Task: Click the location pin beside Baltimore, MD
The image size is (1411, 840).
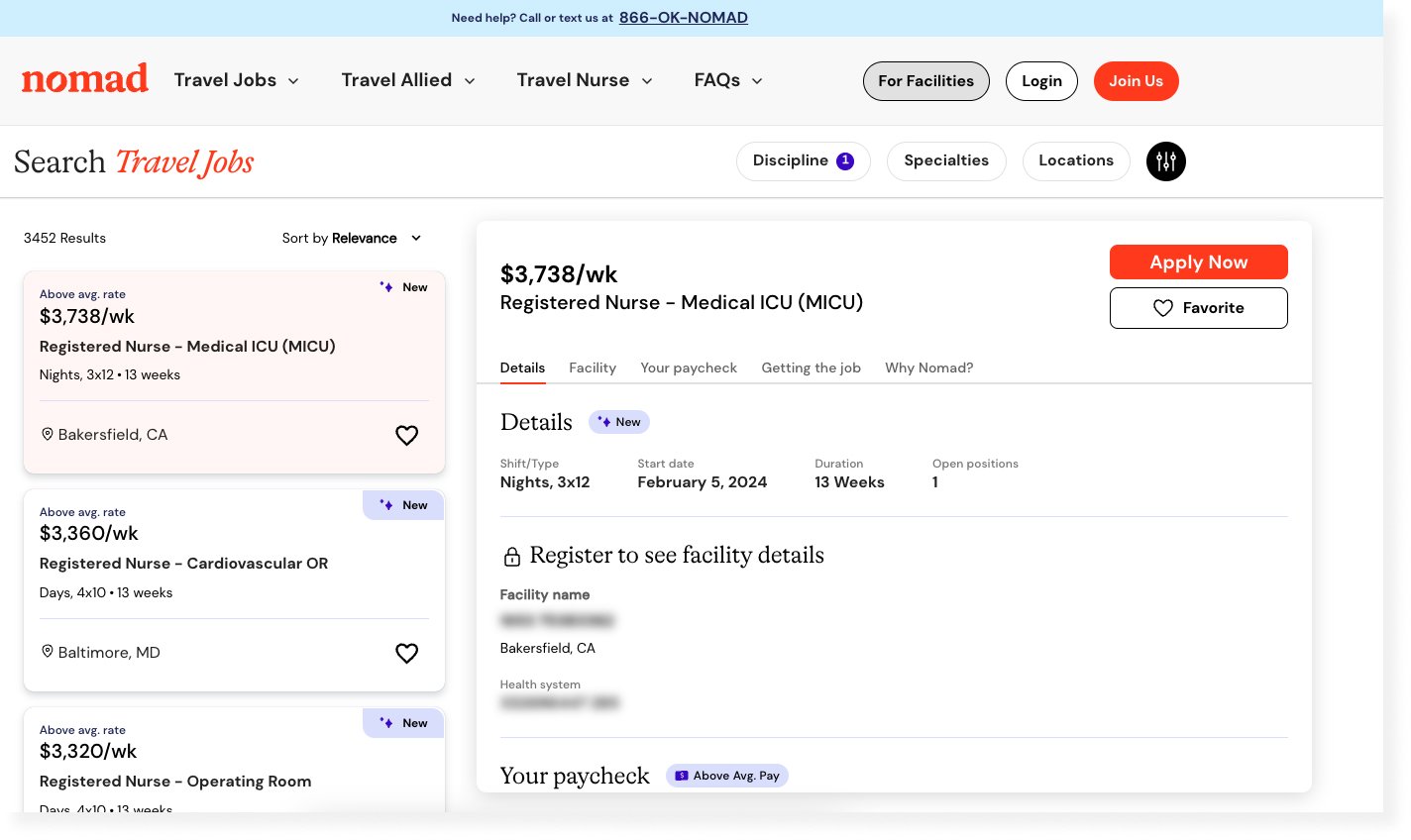Action: point(47,652)
